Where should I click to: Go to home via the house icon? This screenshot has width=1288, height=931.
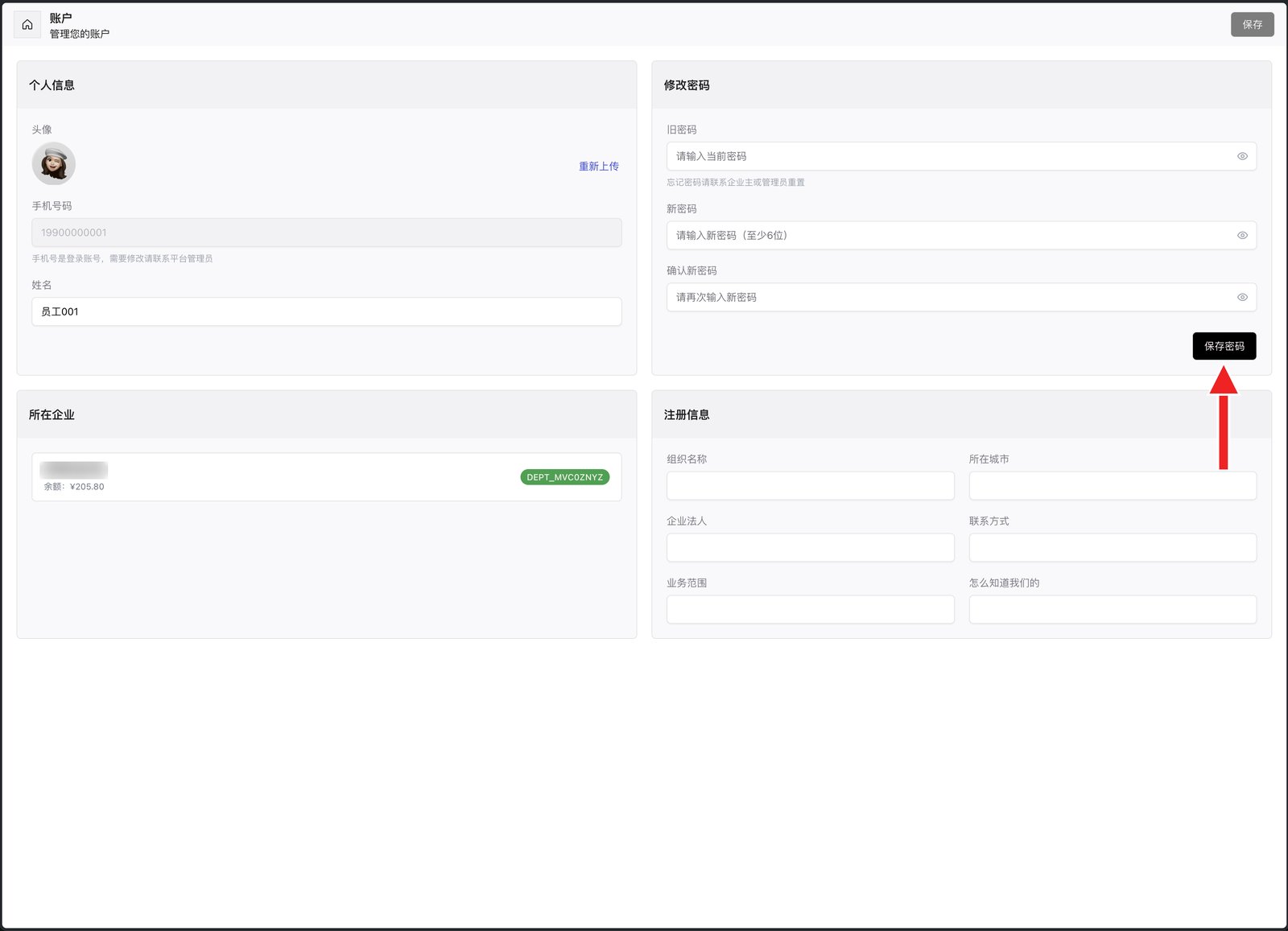[x=27, y=25]
